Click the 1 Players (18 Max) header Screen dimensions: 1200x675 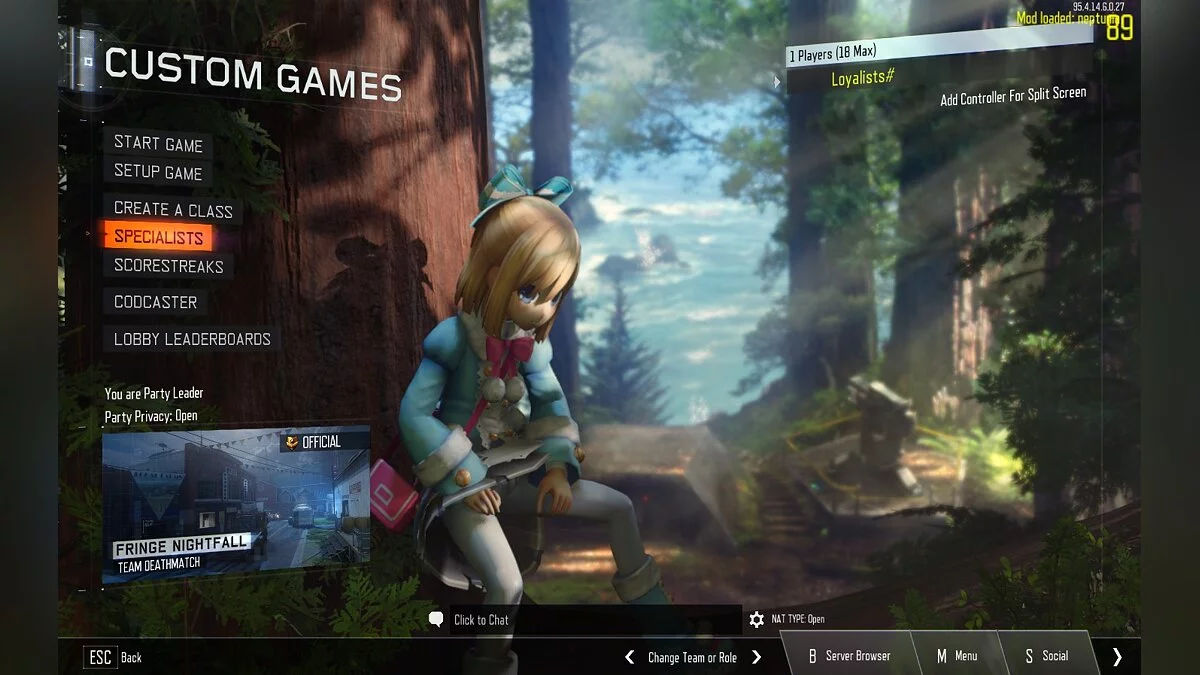pos(940,45)
